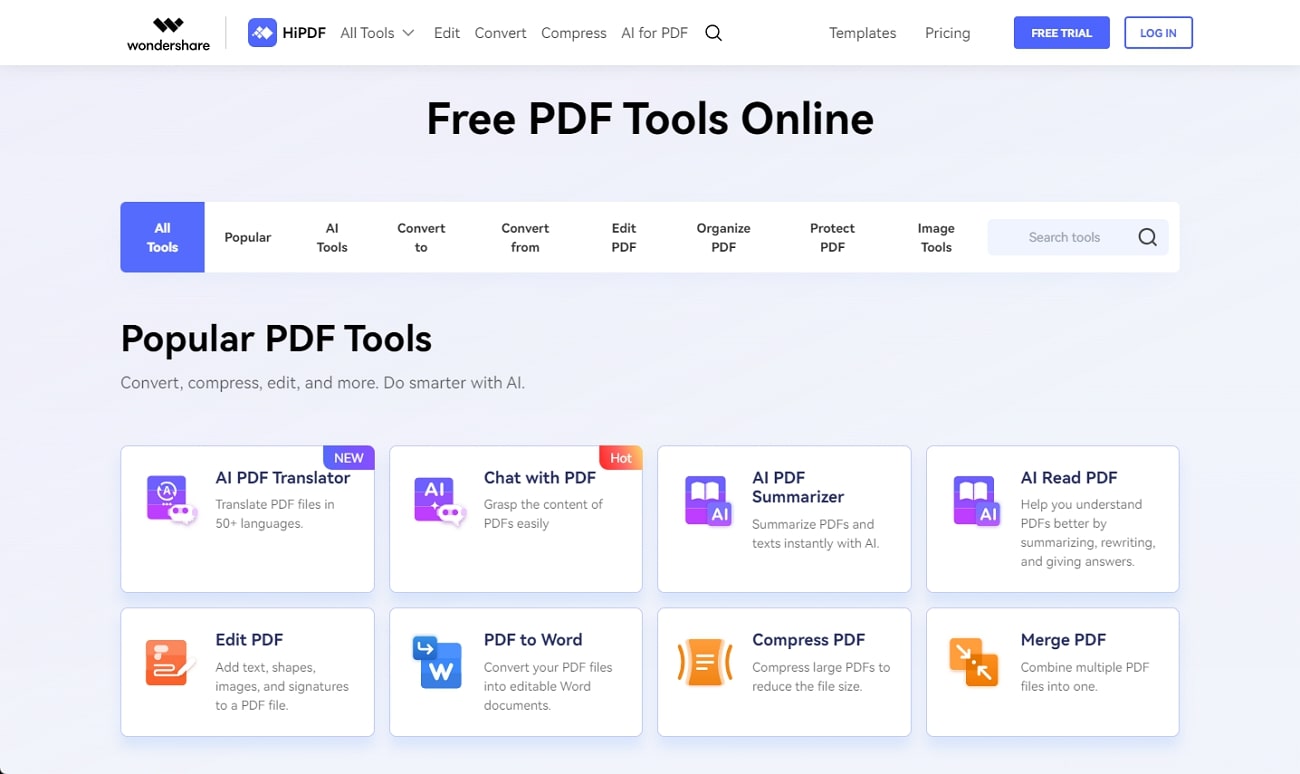Open the Merge PDF card title
The width and height of the screenshot is (1300, 774).
(1063, 639)
